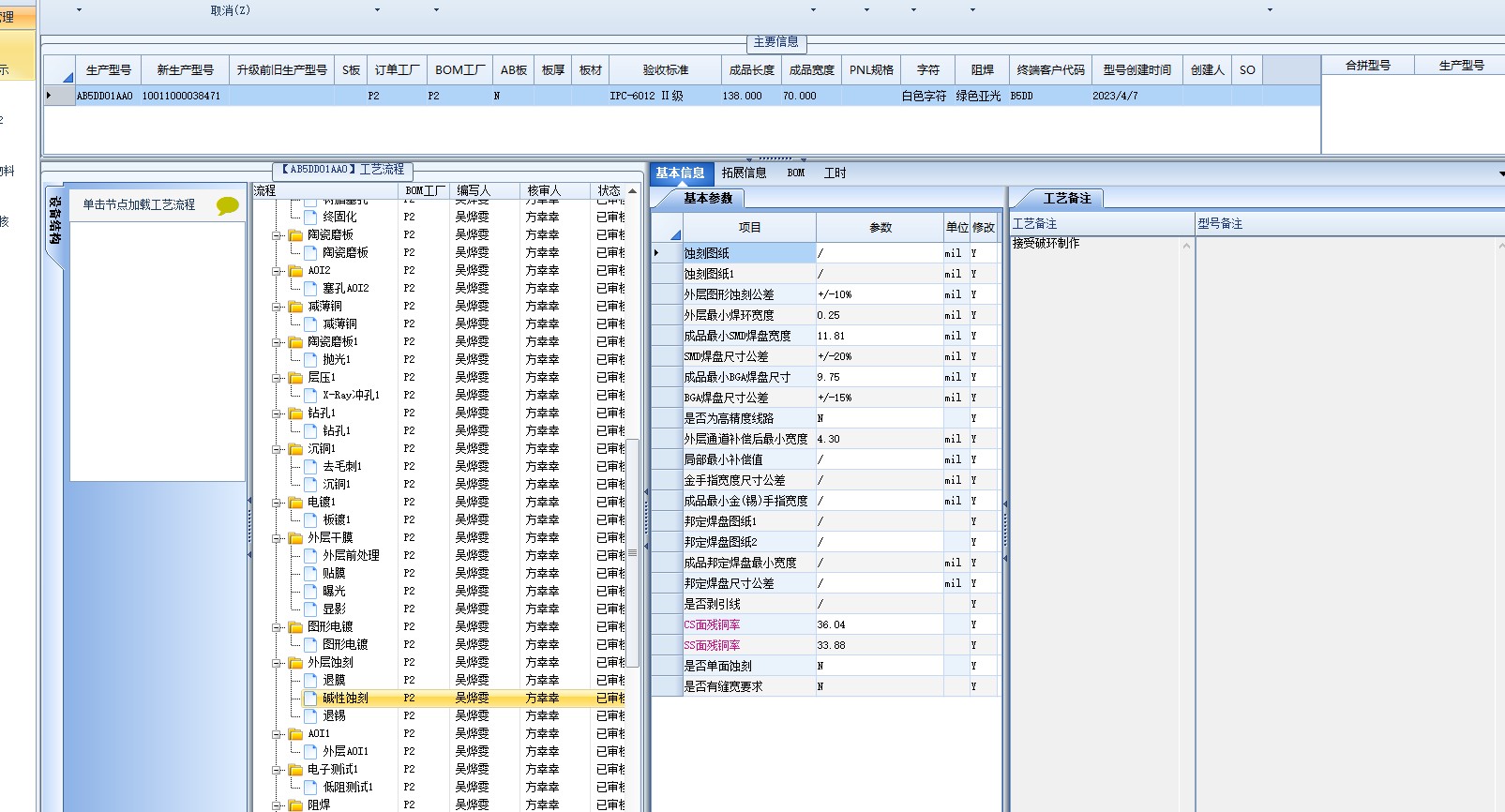1505x812 pixels.
Task: Collapse the 外层干膜 tree node
Action: pyautogui.click(x=277, y=538)
